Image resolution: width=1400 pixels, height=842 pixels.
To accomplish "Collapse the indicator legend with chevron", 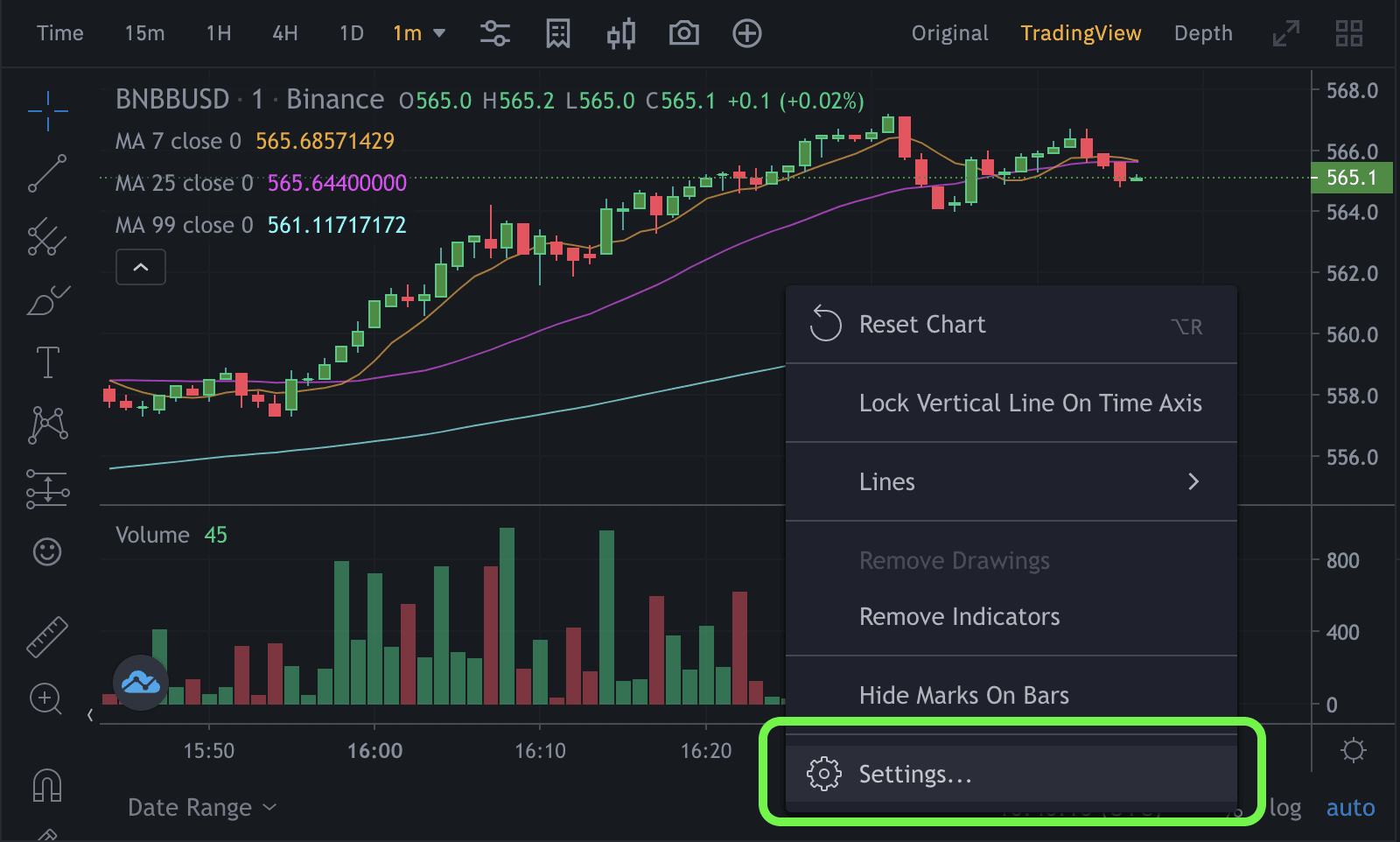I will click(141, 267).
